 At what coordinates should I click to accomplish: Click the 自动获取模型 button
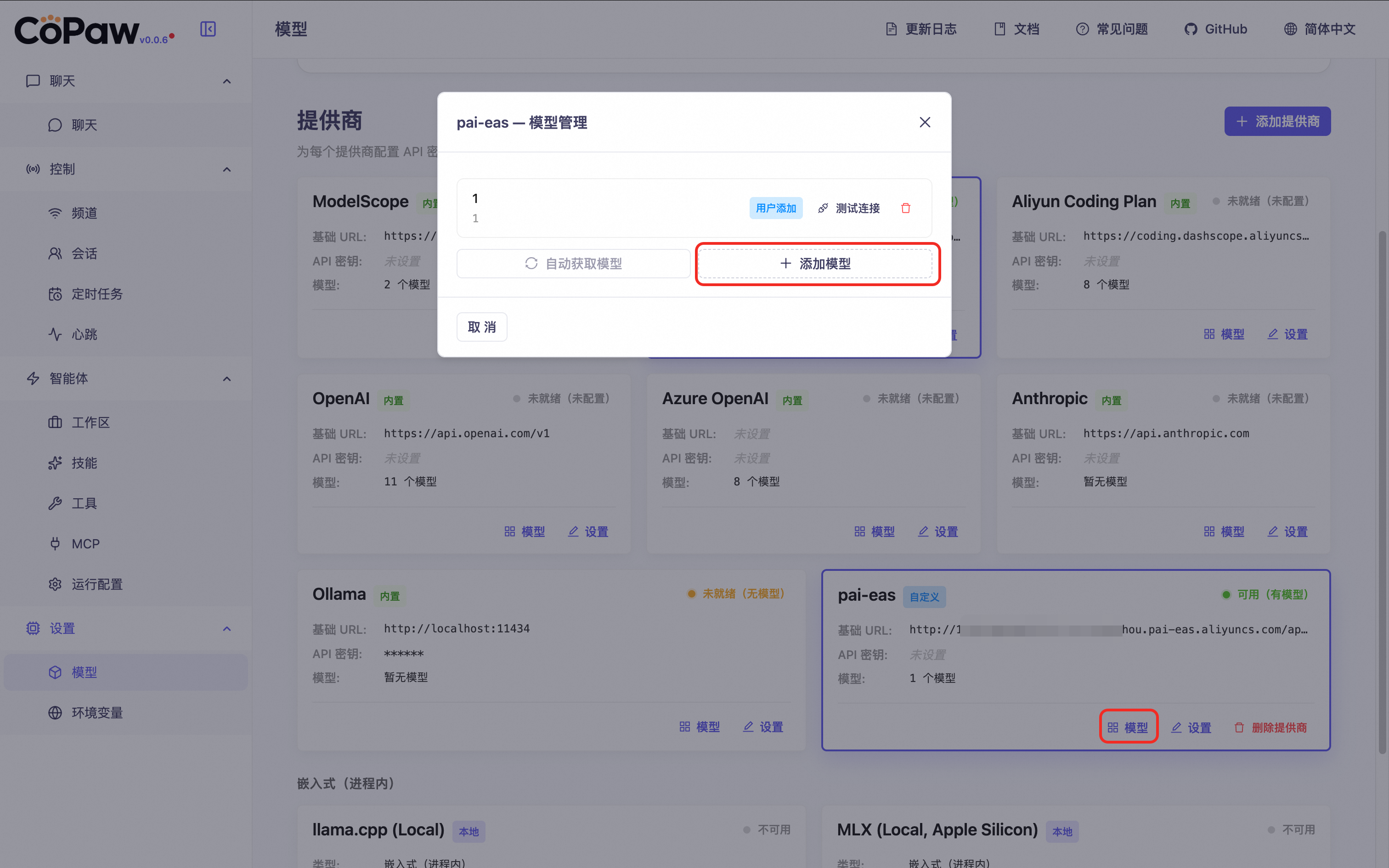(x=573, y=264)
